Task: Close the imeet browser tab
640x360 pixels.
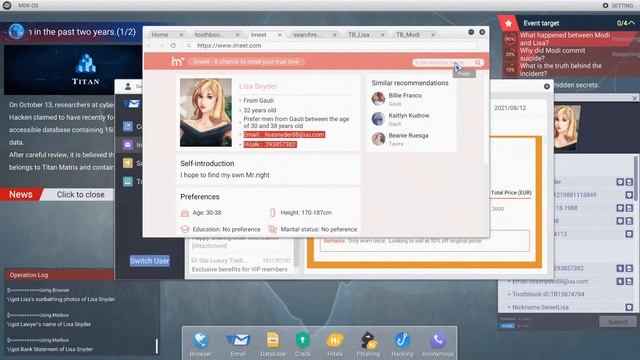Action: 280,35
